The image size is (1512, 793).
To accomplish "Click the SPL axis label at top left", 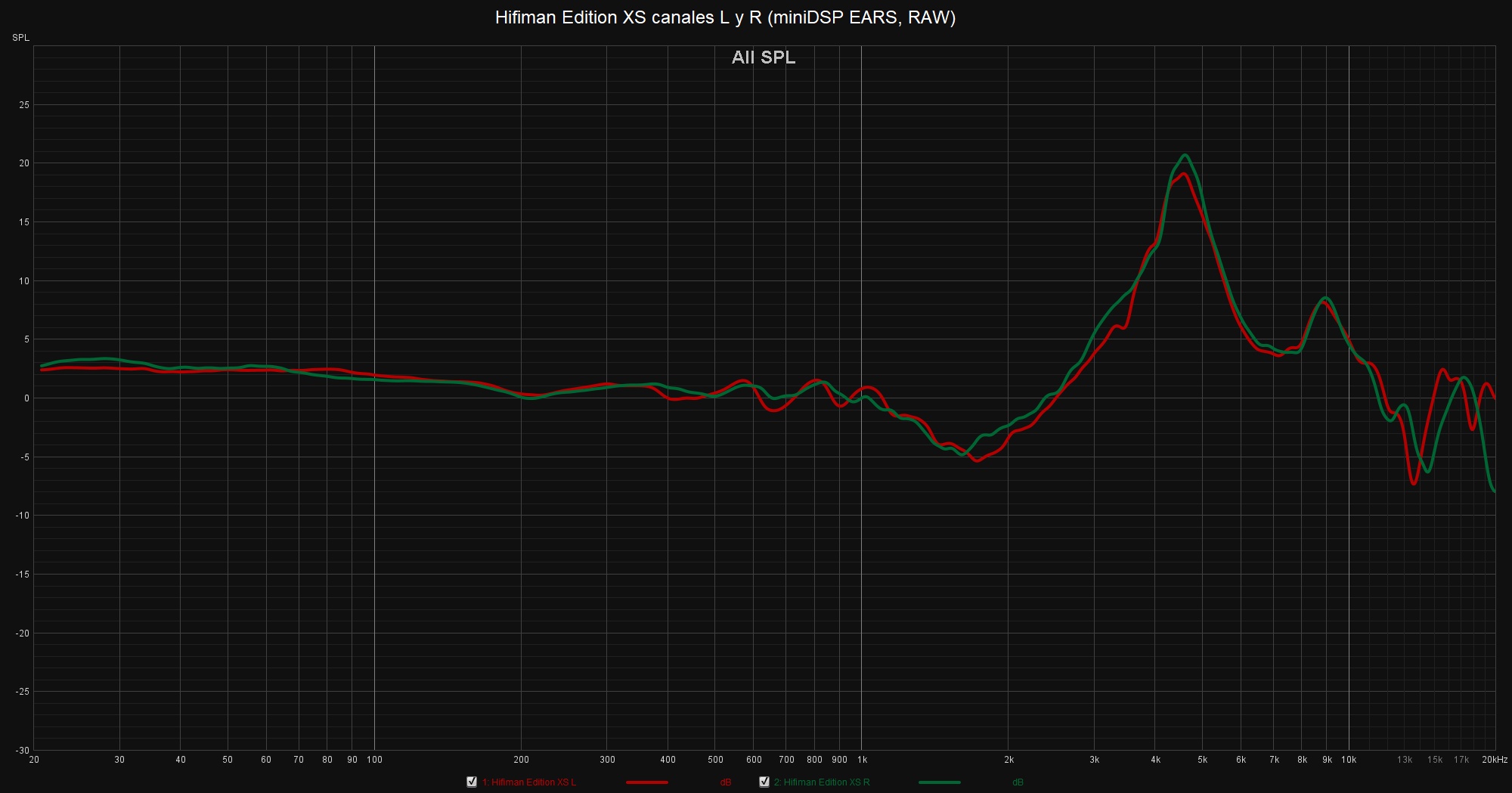I will point(20,38).
